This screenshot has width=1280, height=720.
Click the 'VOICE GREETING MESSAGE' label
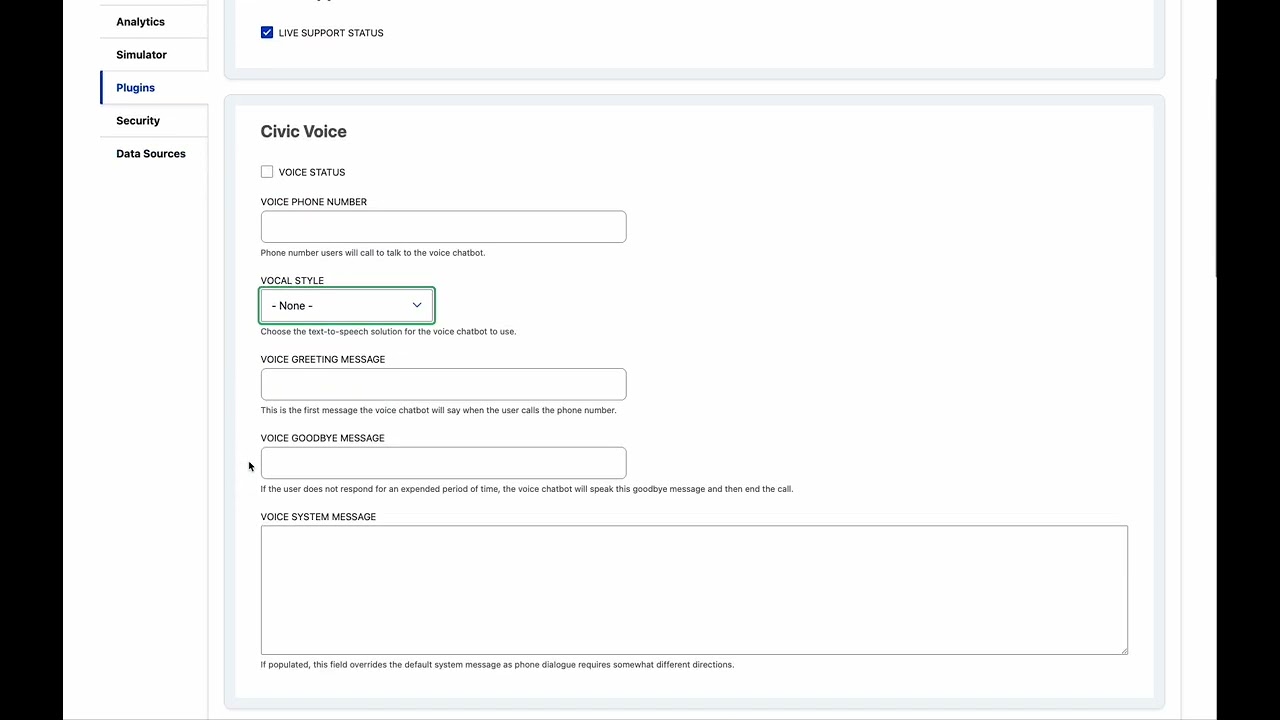(x=322, y=359)
